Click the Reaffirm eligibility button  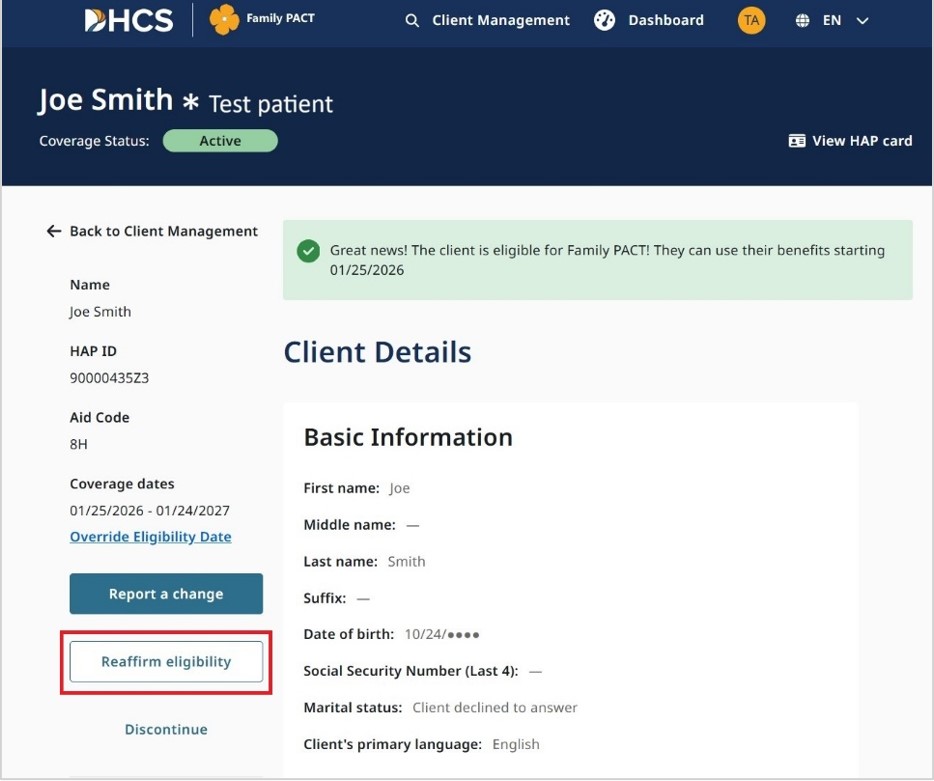(x=166, y=662)
